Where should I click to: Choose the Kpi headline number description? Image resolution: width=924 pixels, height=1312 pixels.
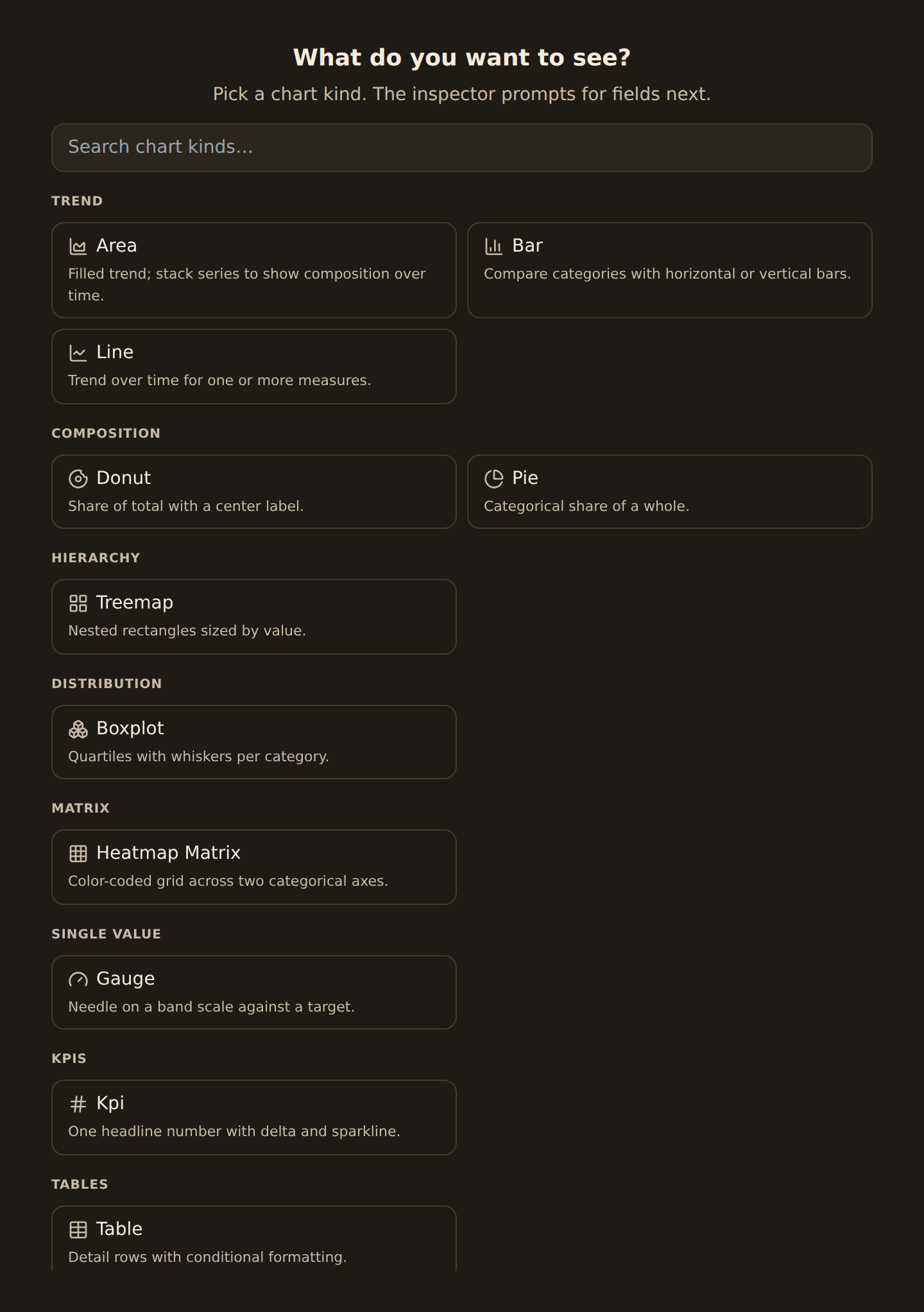(x=234, y=1131)
